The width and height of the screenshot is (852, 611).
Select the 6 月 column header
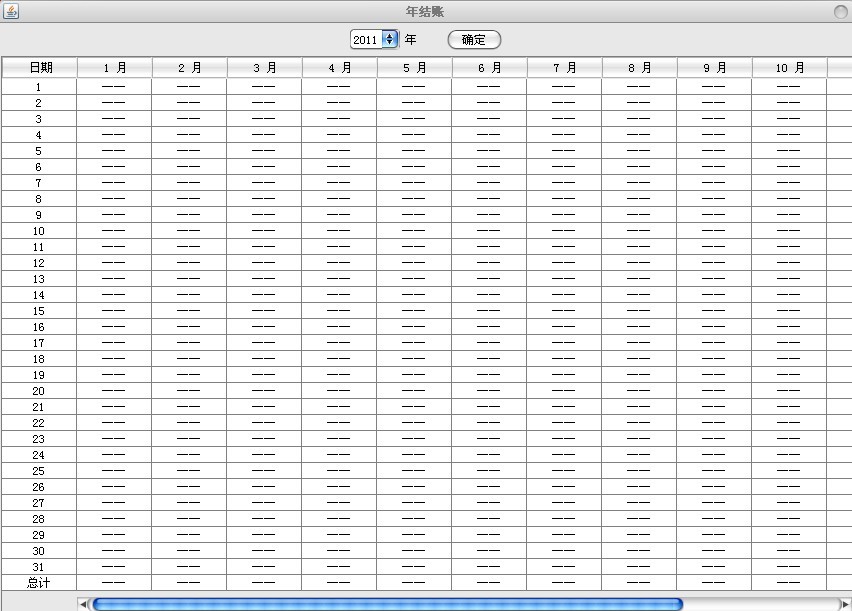[x=490, y=67]
